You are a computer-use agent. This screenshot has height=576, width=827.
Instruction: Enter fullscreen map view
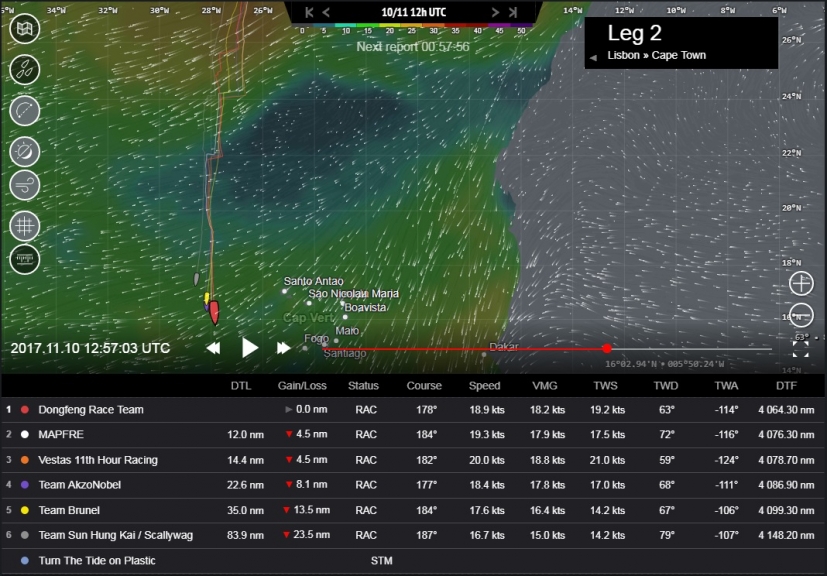click(801, 349)
